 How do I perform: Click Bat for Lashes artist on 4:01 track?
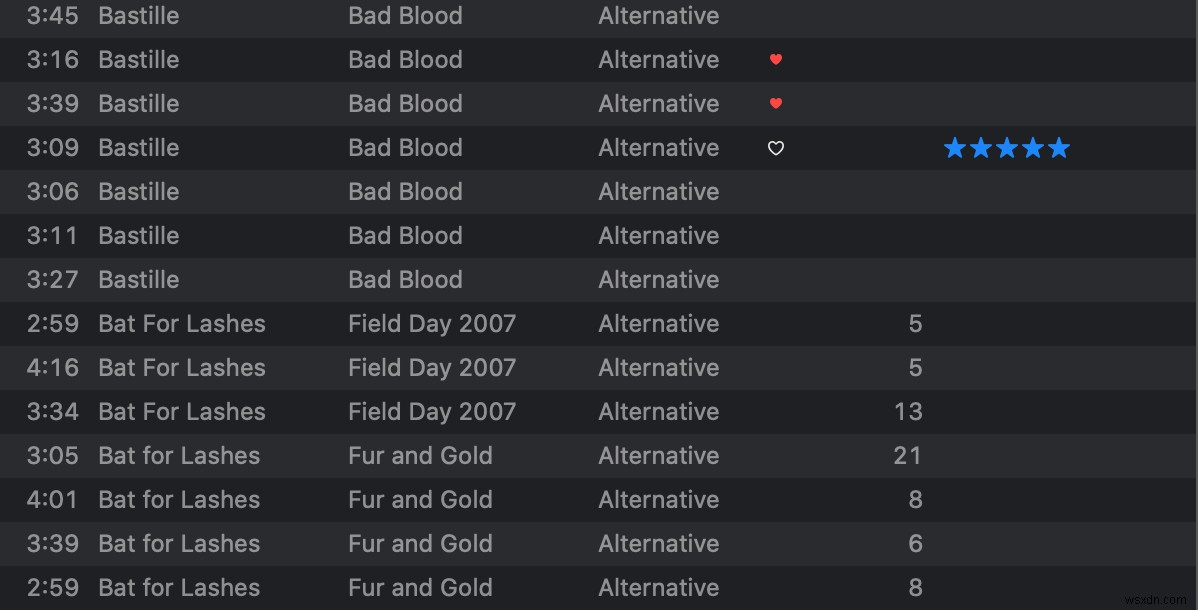click(179, 500)
